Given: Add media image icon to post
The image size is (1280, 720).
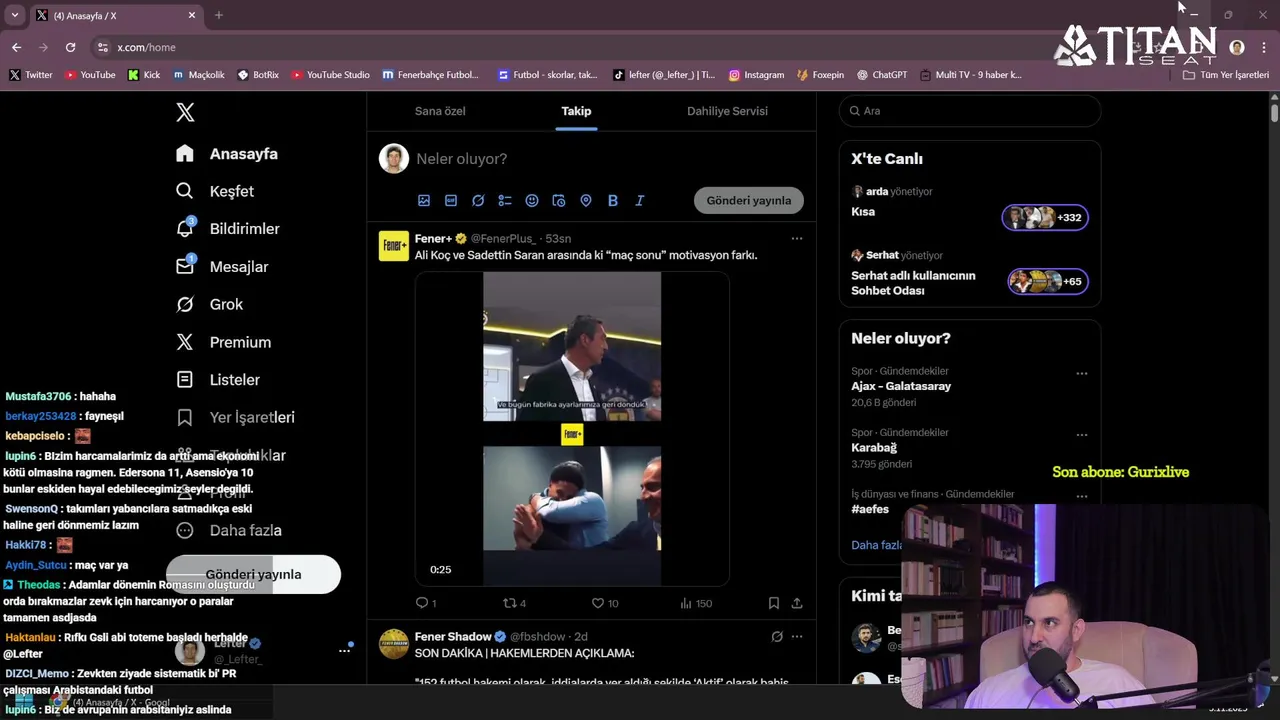Looking at the screenshot, I should point(424,201).
